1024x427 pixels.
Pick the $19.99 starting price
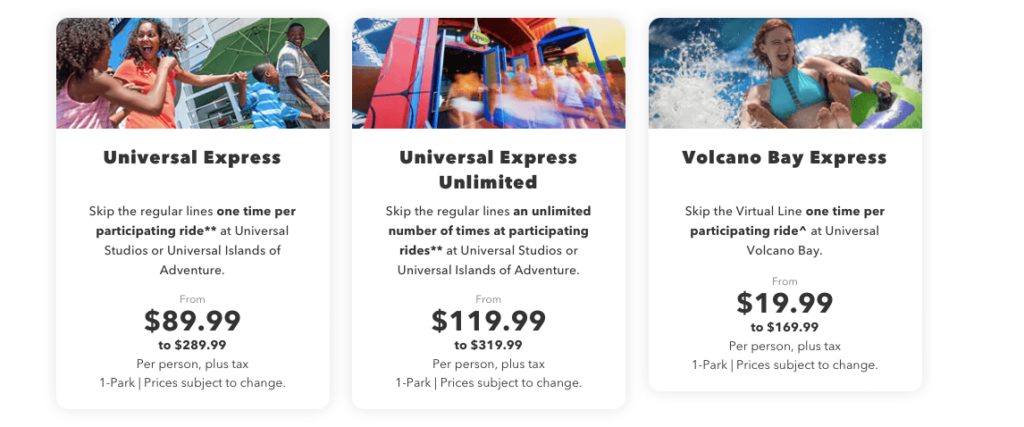pyautogui.click(x=785, y=303)
